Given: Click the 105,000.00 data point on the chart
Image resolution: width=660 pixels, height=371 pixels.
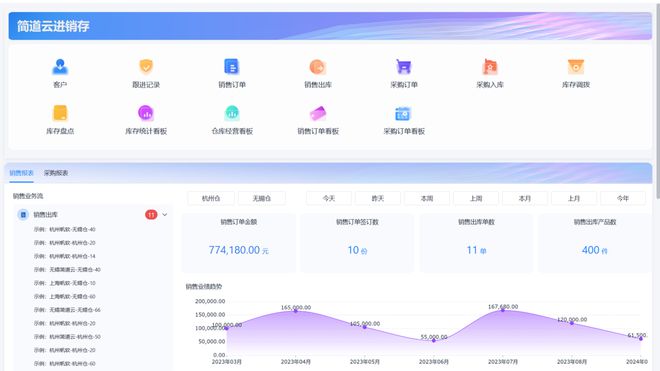Looking at the screenshot, I should 365,327.
